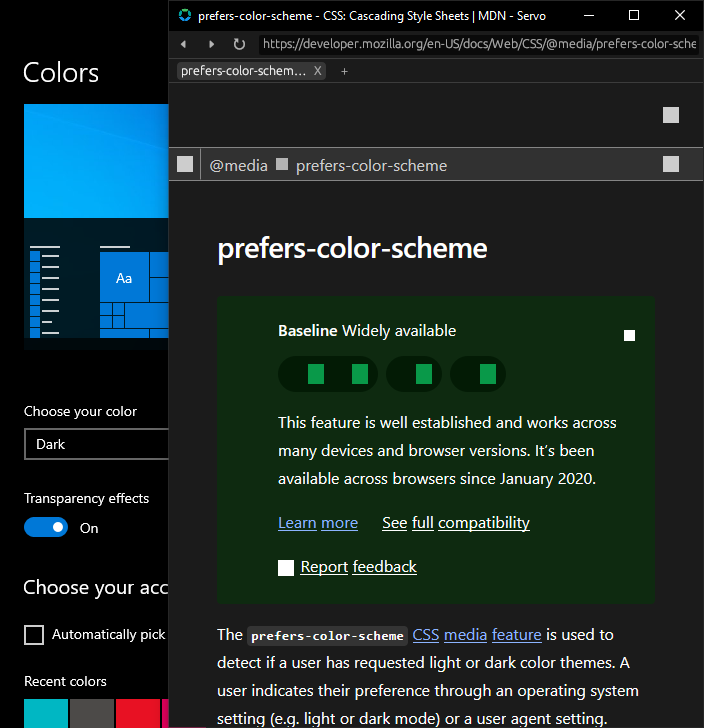704x728 pixels.
Task: Click the Servo logo in the title bar
Action: click(184, 15)
